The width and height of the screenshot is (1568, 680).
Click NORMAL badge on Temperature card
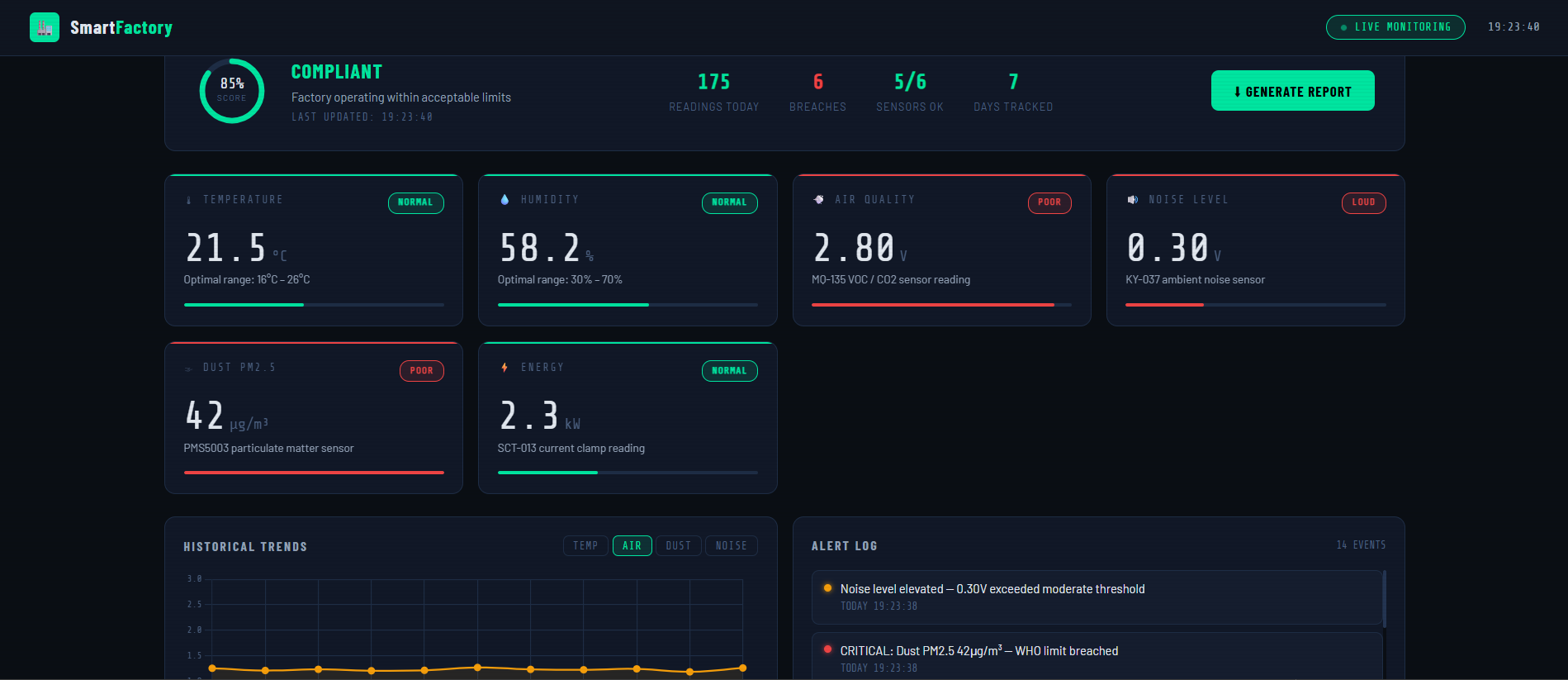pos(415,202)
